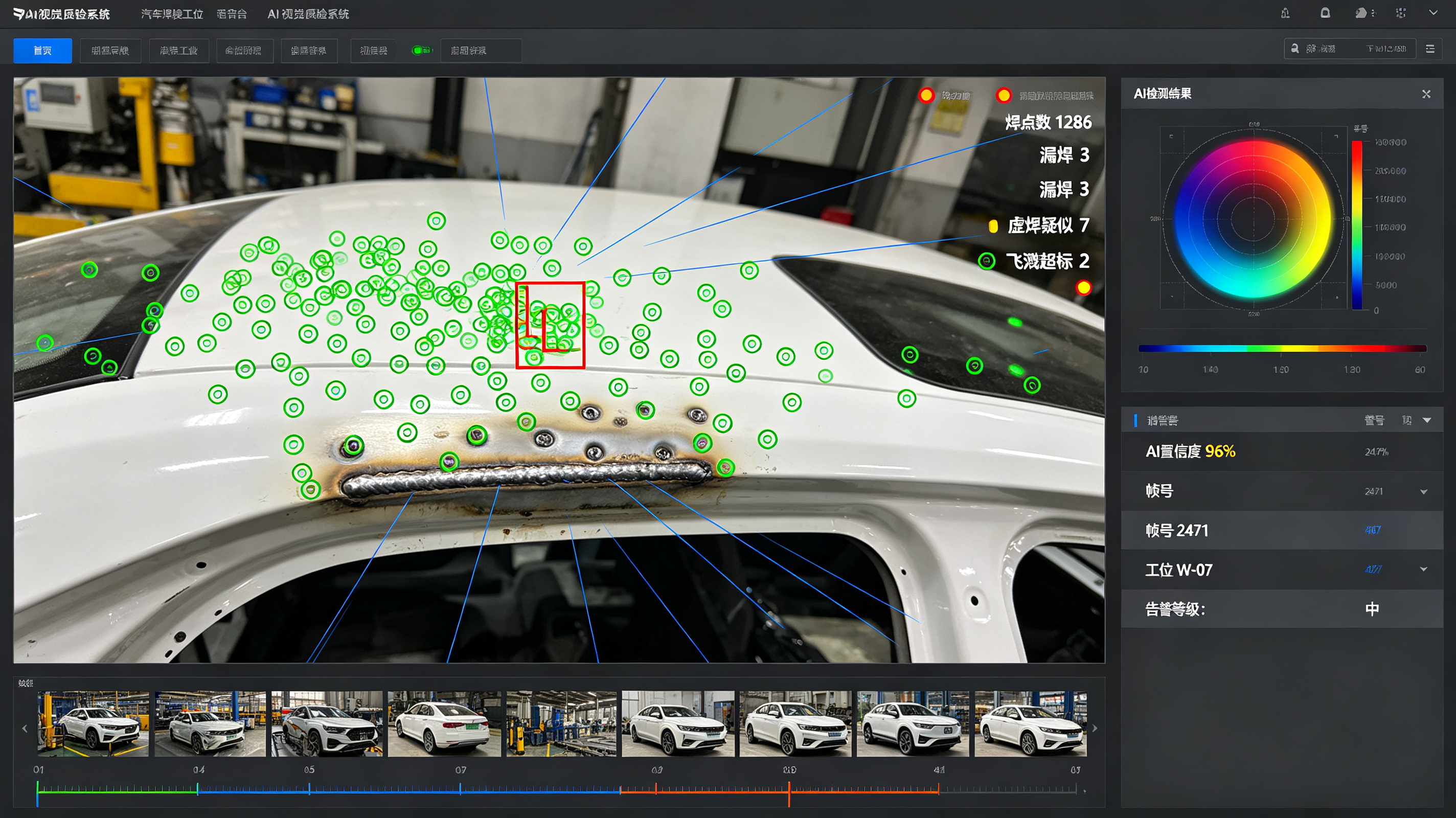The height and width of the screenshot is (818, 1456).
Task: Jump to timeline marker 04
Action: [198, 770]
